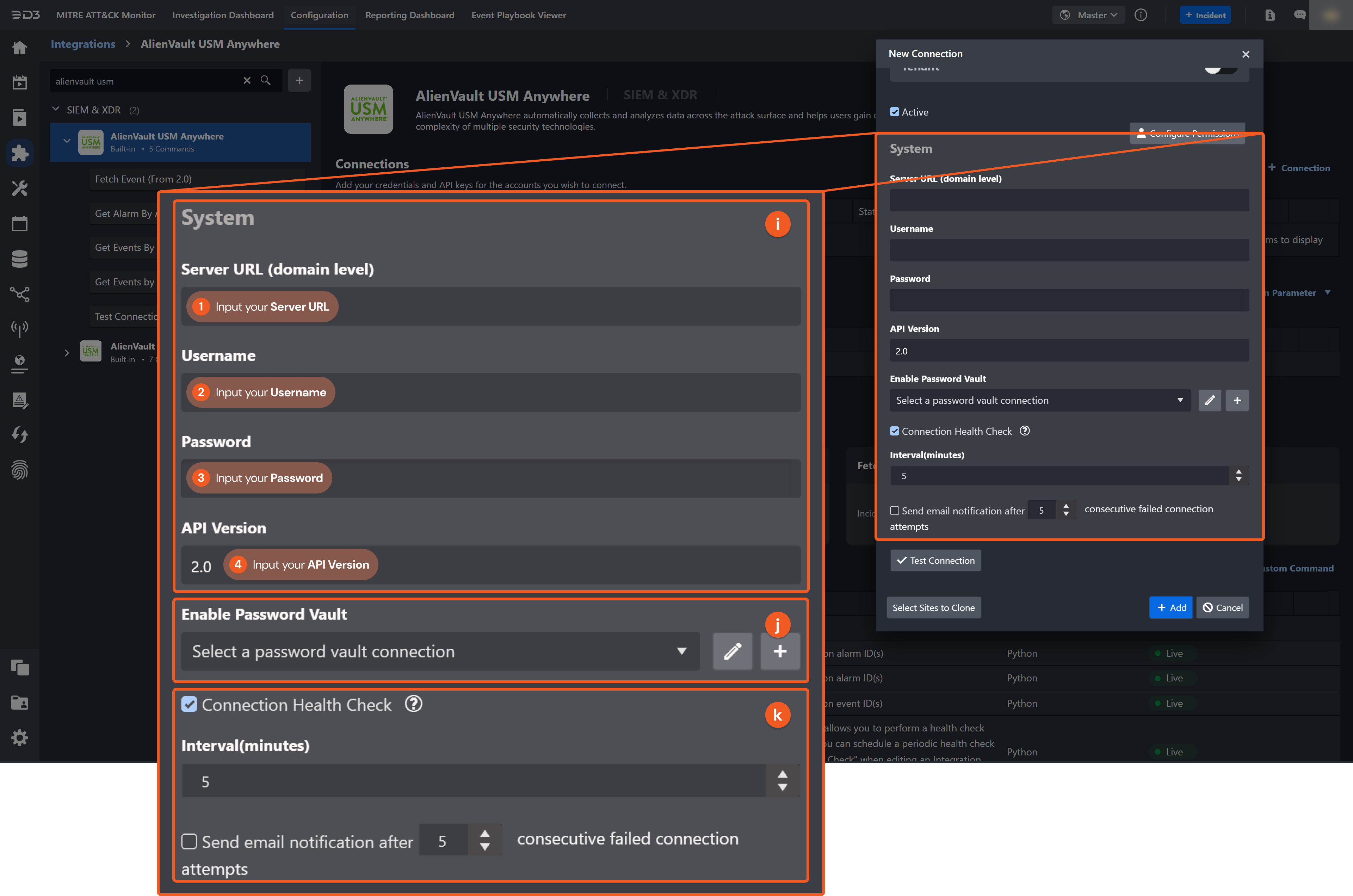Open the settings gear in sidebar
This screenshot has width=1353, height=896.
(19, 738)
